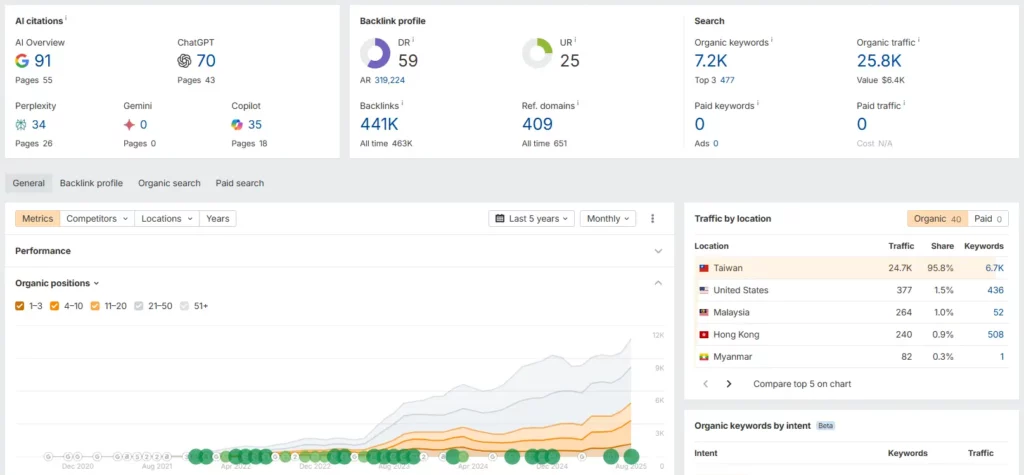1024x475 pixels.
Task: Toggle the 4–10 positions checkbox
Action: click(54, 305)
